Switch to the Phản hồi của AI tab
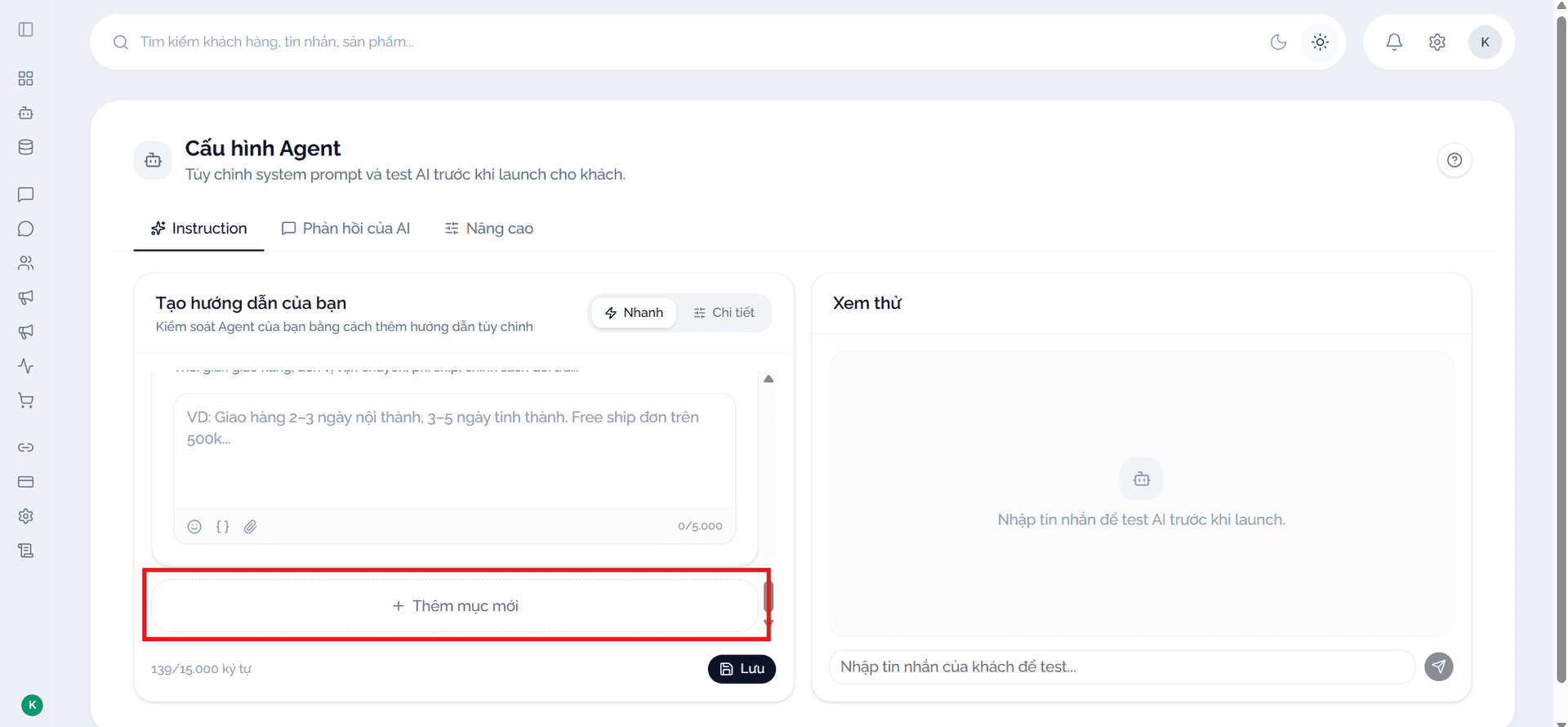 345,229
